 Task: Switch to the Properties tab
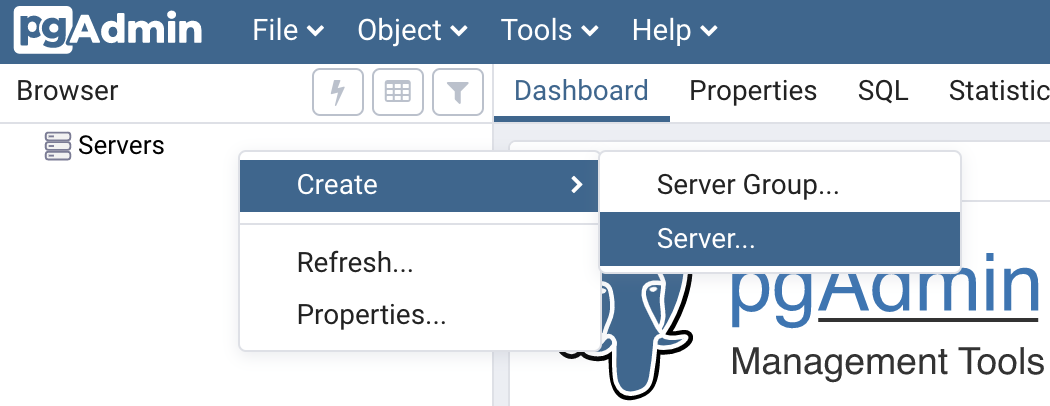(753, 91)
